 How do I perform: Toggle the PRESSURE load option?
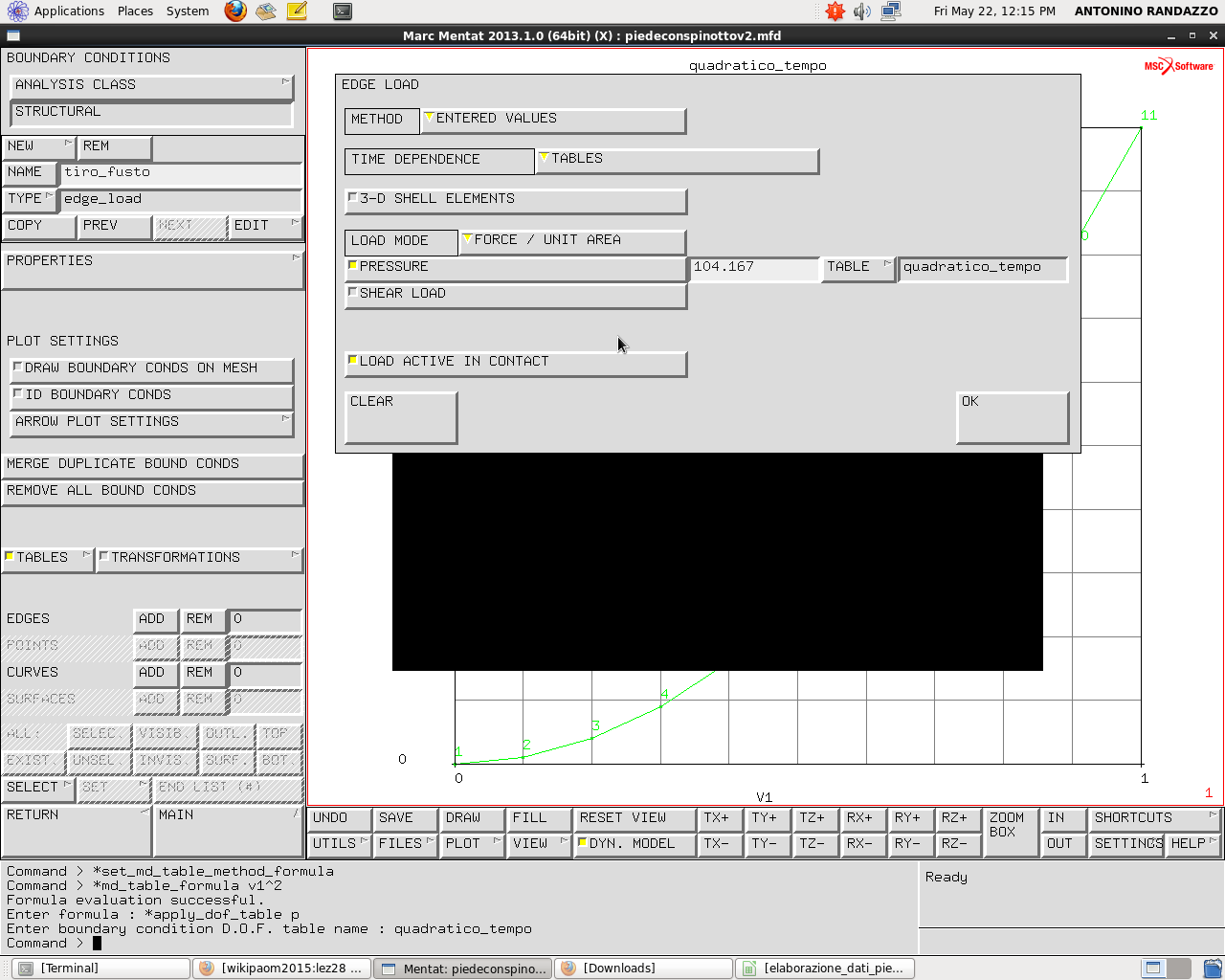pos(516,268)
